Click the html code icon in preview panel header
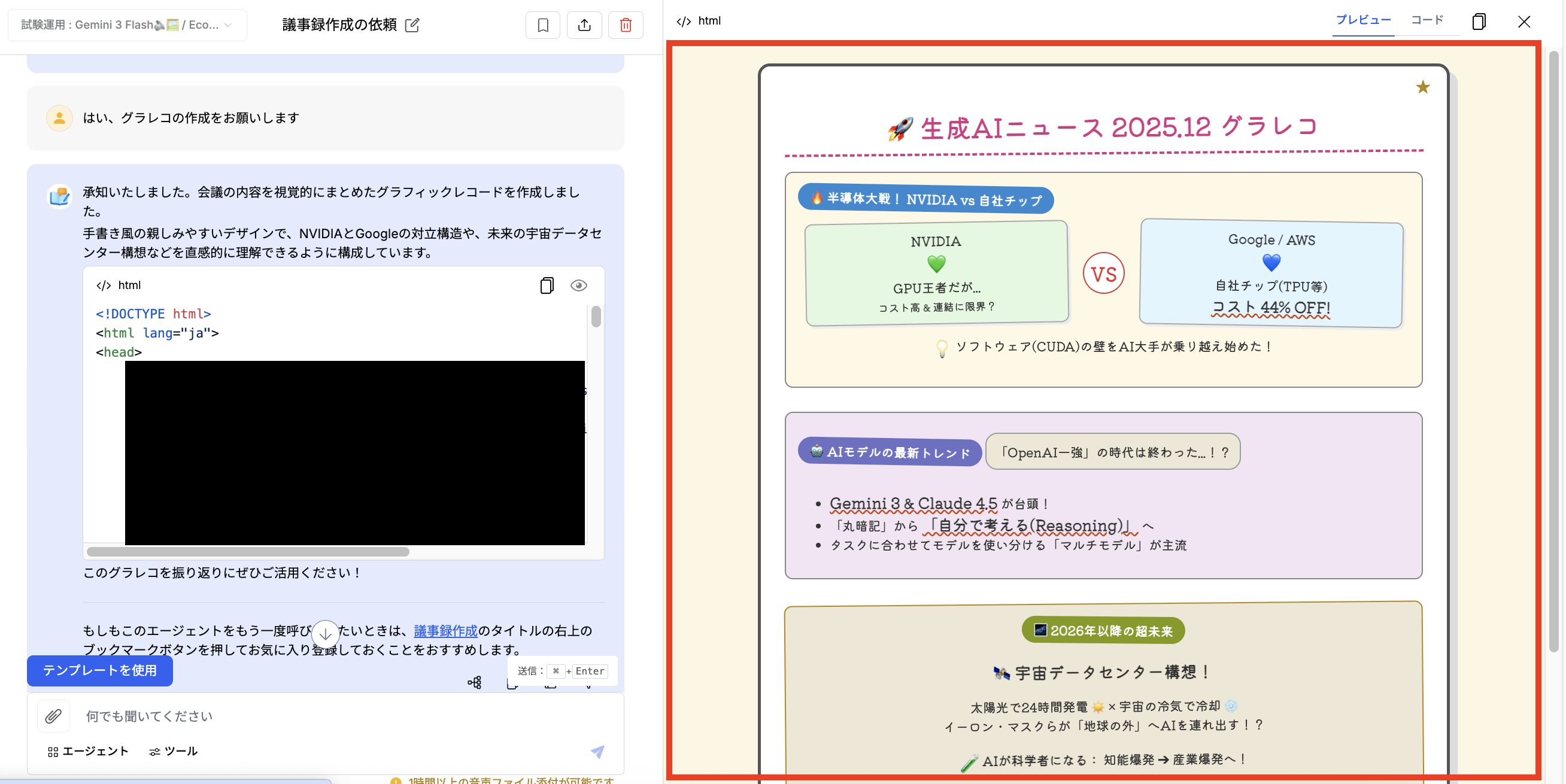Image resolution: width=1566 pixels, height=784 pixels. pyautogui.click(x=683, y=22)
